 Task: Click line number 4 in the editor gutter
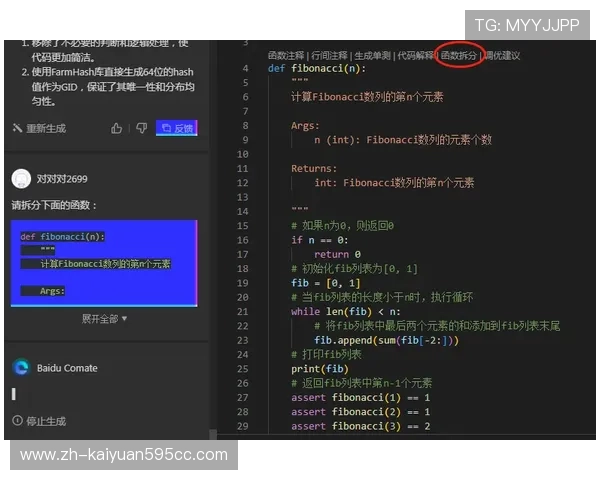pyautogui.click(x=245, y=69)
